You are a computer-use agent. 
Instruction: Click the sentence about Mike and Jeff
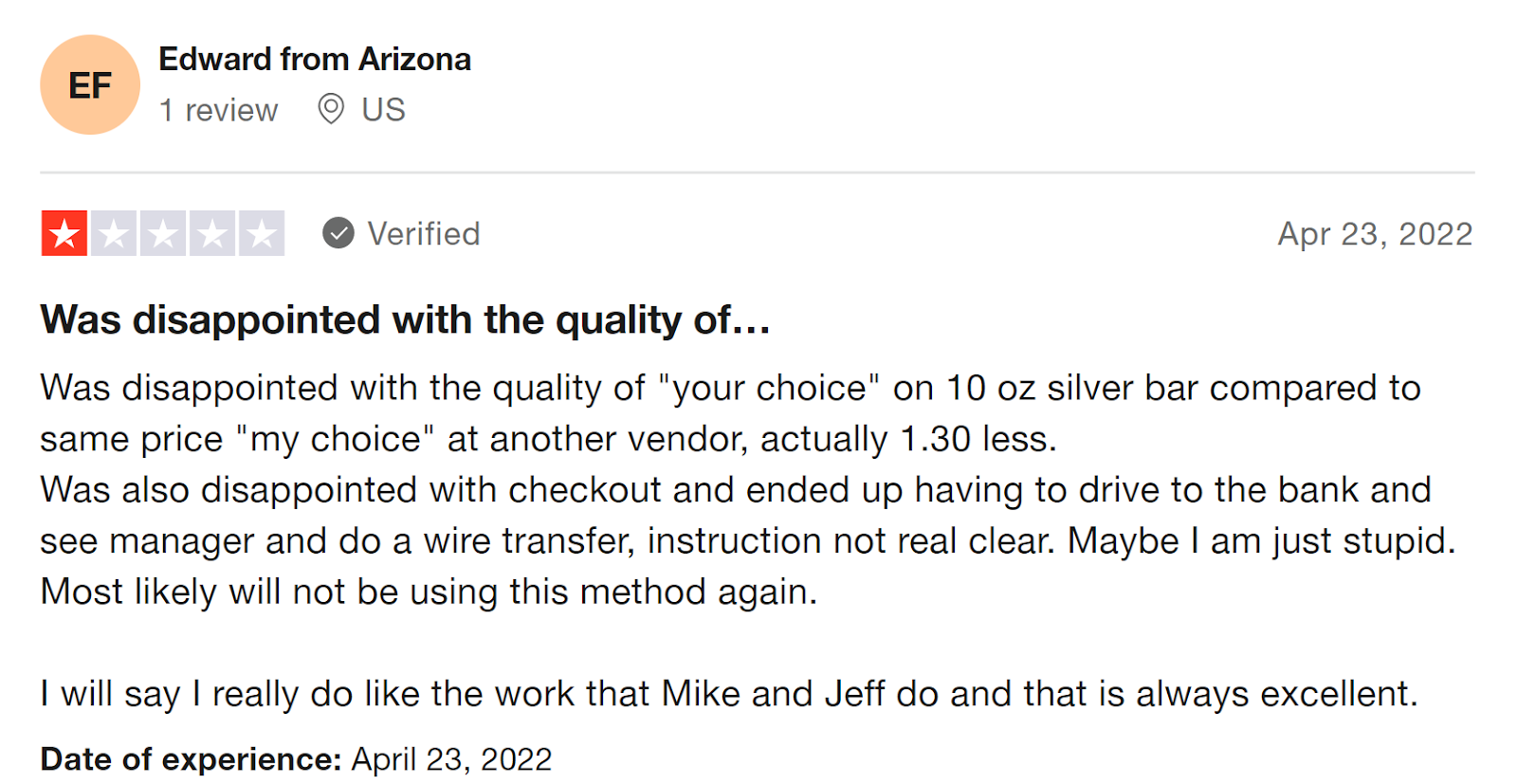tap(729, 694)
